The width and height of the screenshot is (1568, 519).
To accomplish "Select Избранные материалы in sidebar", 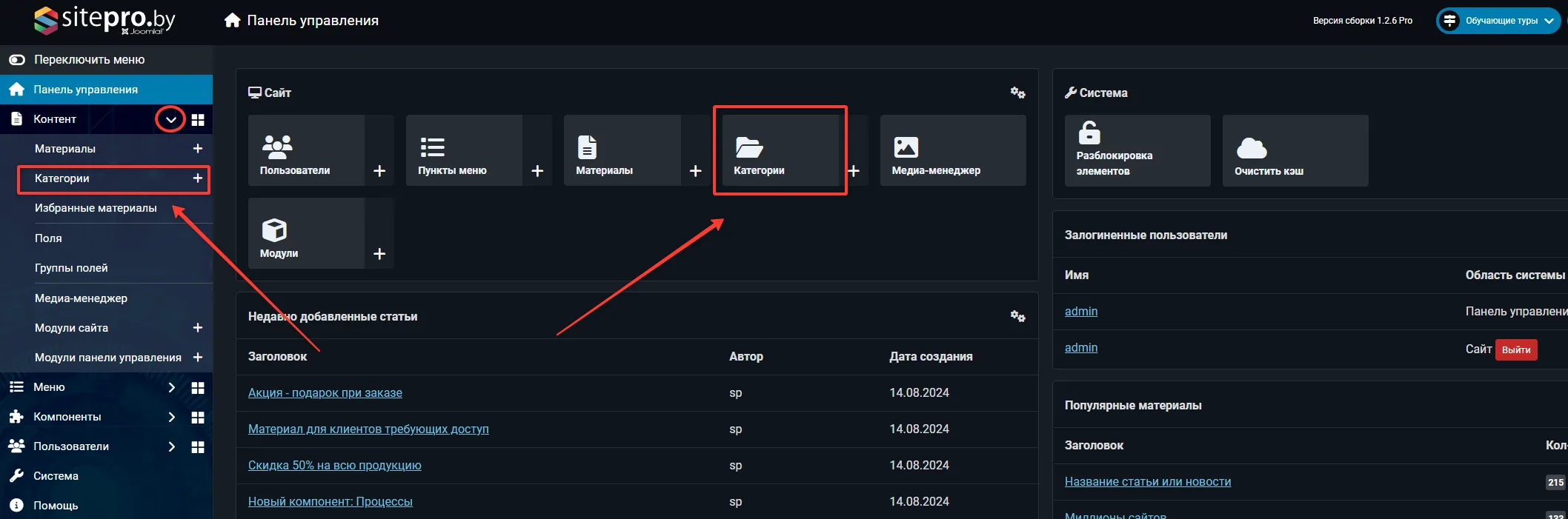I will (96, 208).
